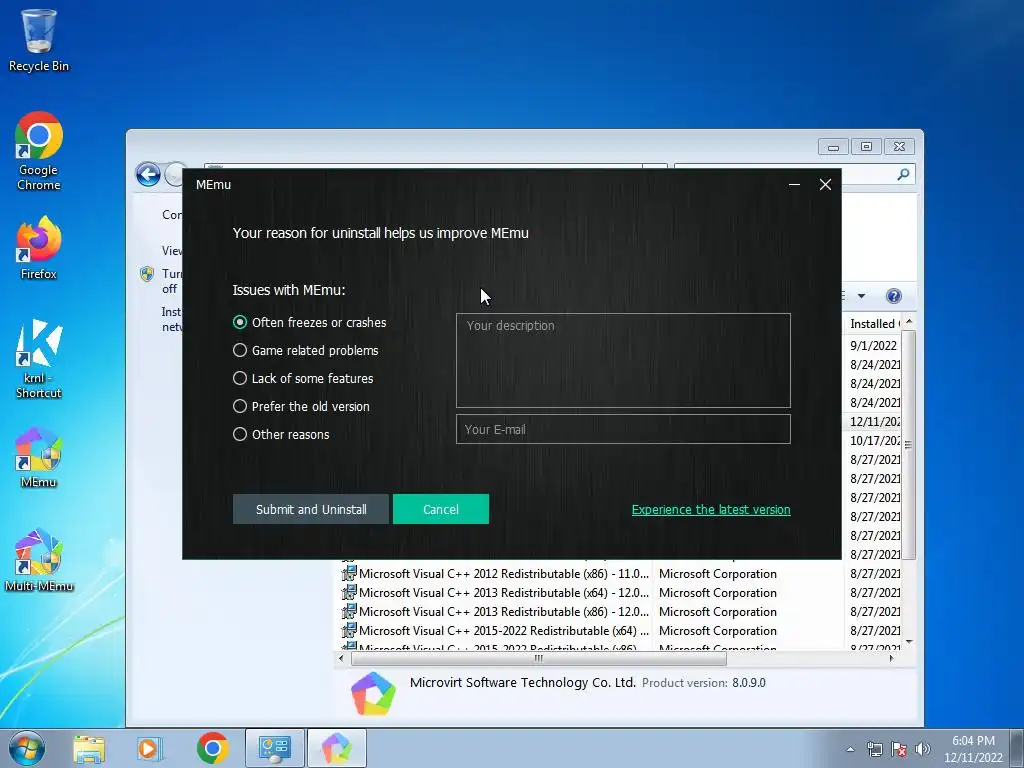The height and width of the screenshot is (768, 1024).
Task: Open the help icon in Programs window
Action: (893, 296)
